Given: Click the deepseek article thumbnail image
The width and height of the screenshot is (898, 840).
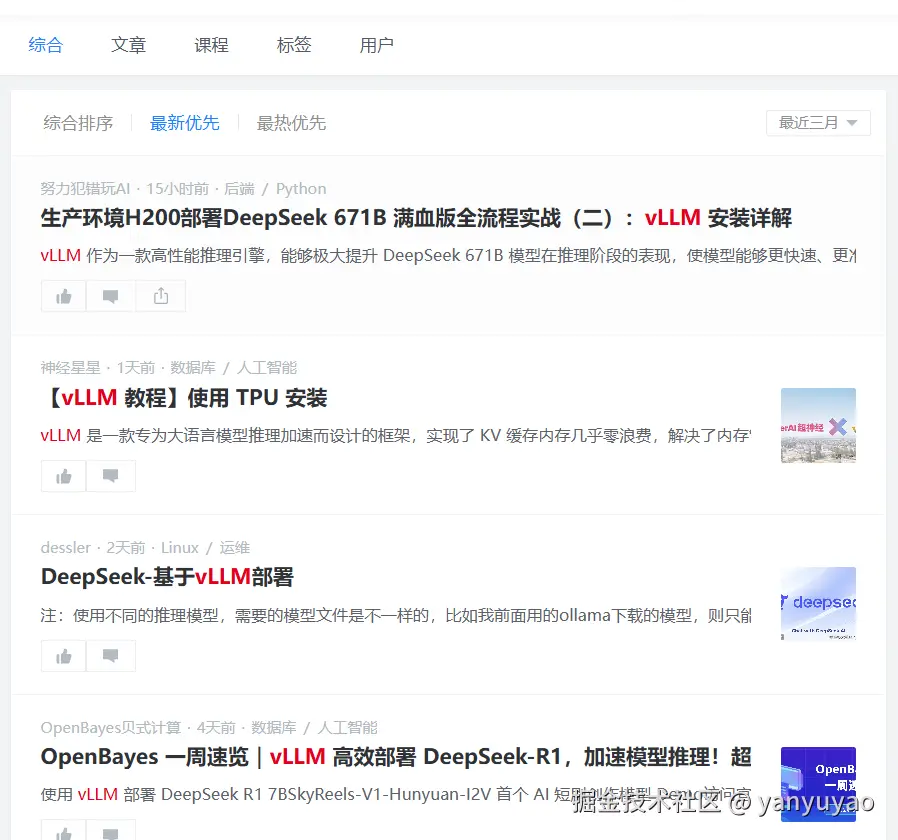Looking at the screenshot, I should (818, 604).
